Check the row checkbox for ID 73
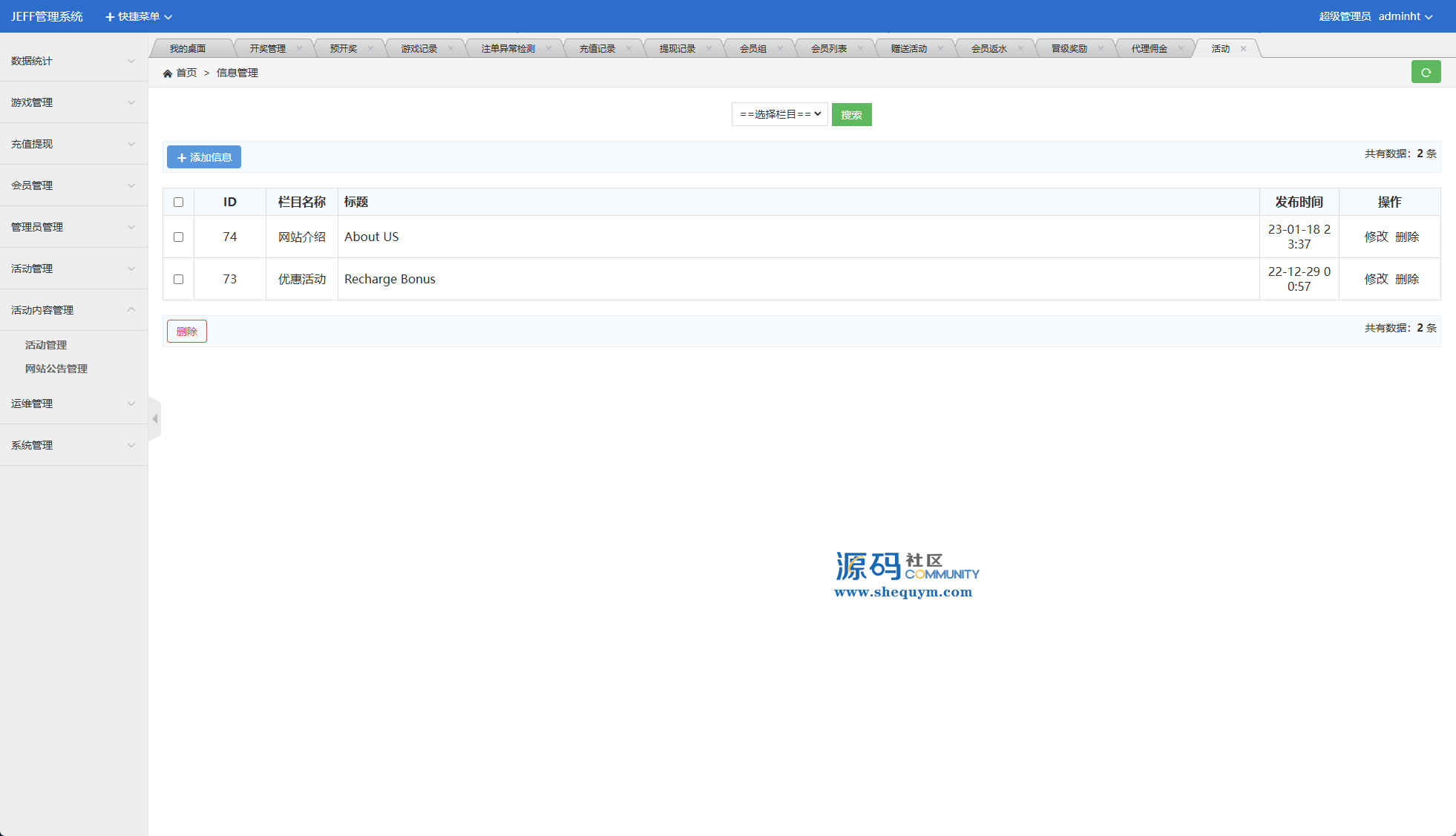 [x=178, y=279]
